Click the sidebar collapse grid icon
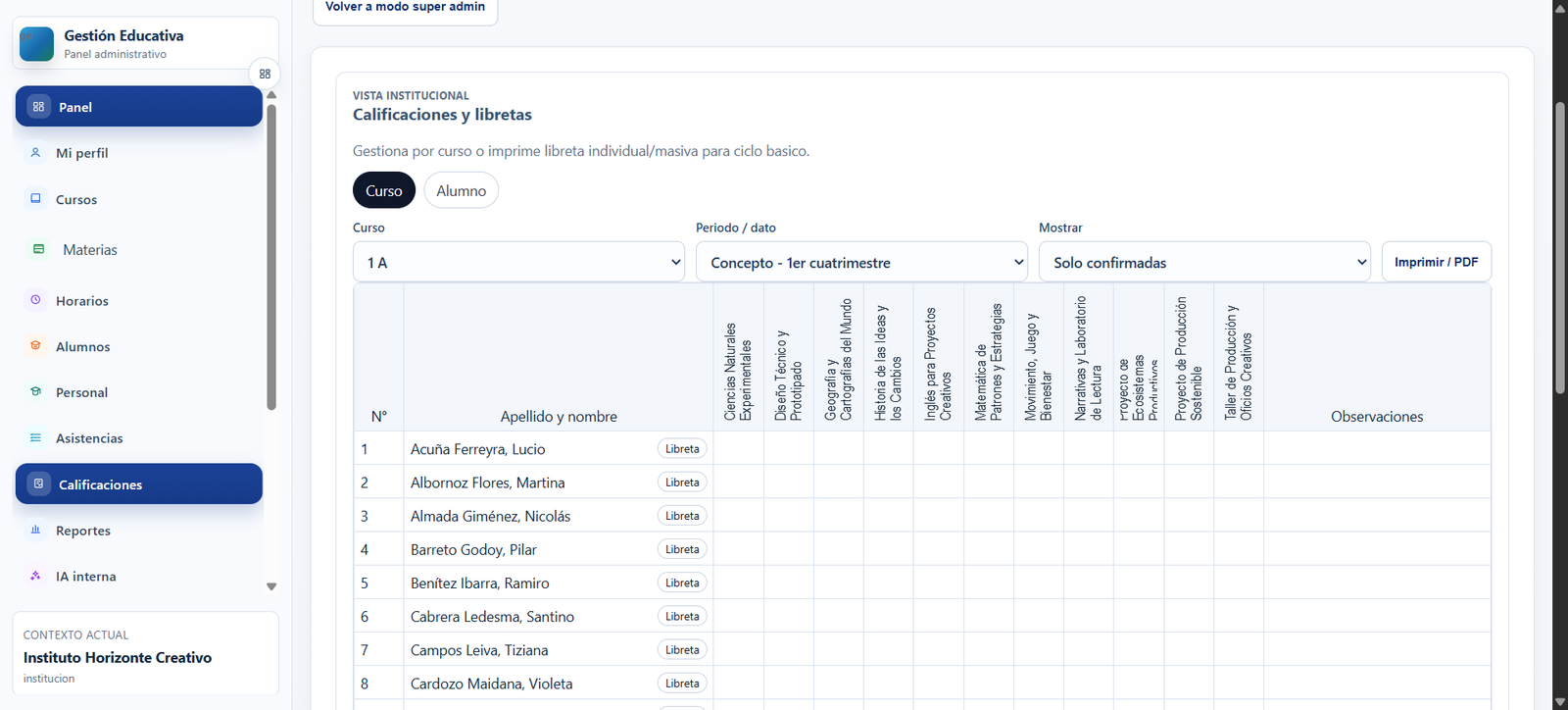 click(x=265, y=74)
